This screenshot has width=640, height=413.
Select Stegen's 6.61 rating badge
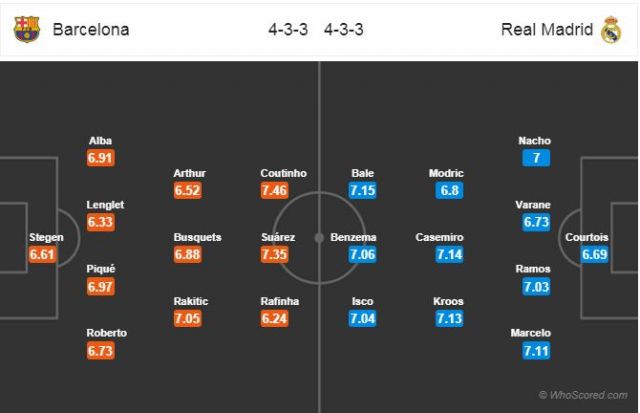(42, 254)
